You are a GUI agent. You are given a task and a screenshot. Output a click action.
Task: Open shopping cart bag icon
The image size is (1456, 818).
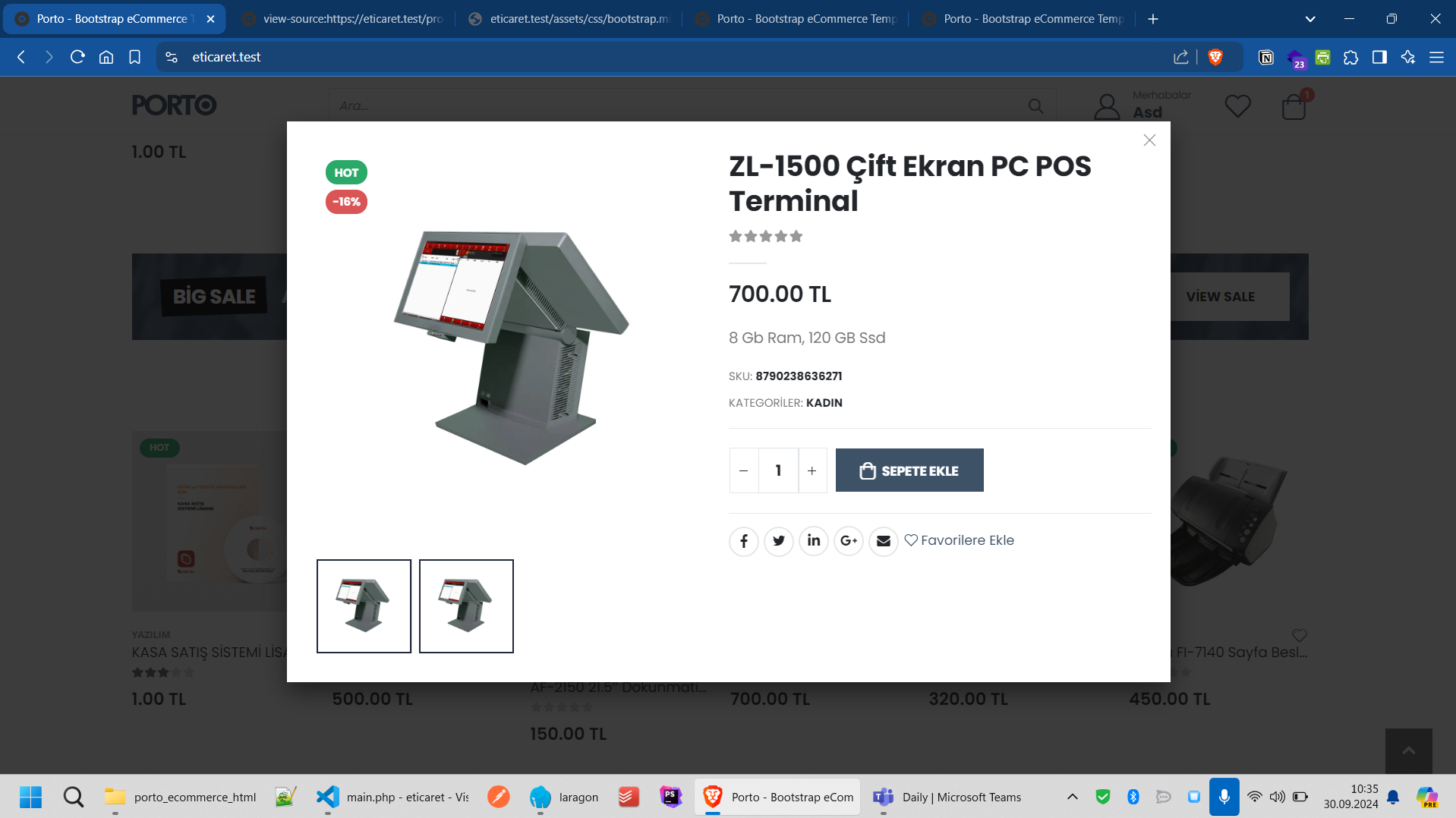click(1294, 107)
